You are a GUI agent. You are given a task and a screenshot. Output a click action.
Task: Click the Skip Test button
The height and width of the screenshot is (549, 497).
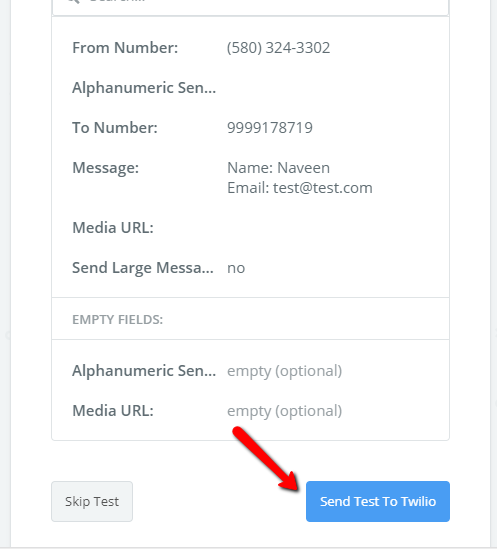(x=92, y=501)
